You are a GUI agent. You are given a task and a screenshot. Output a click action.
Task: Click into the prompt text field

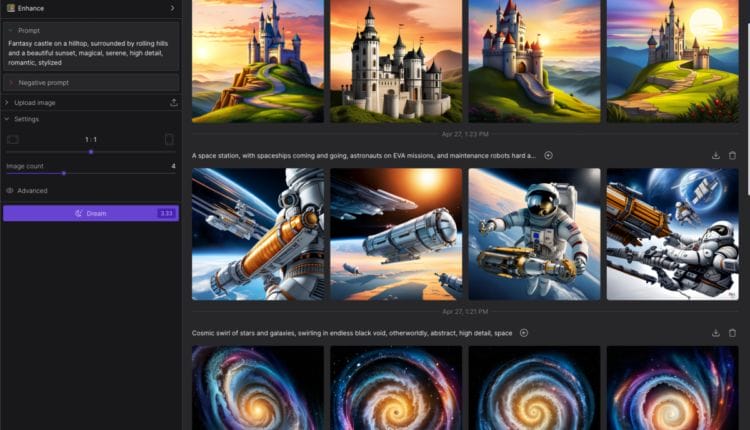point(90,53)
